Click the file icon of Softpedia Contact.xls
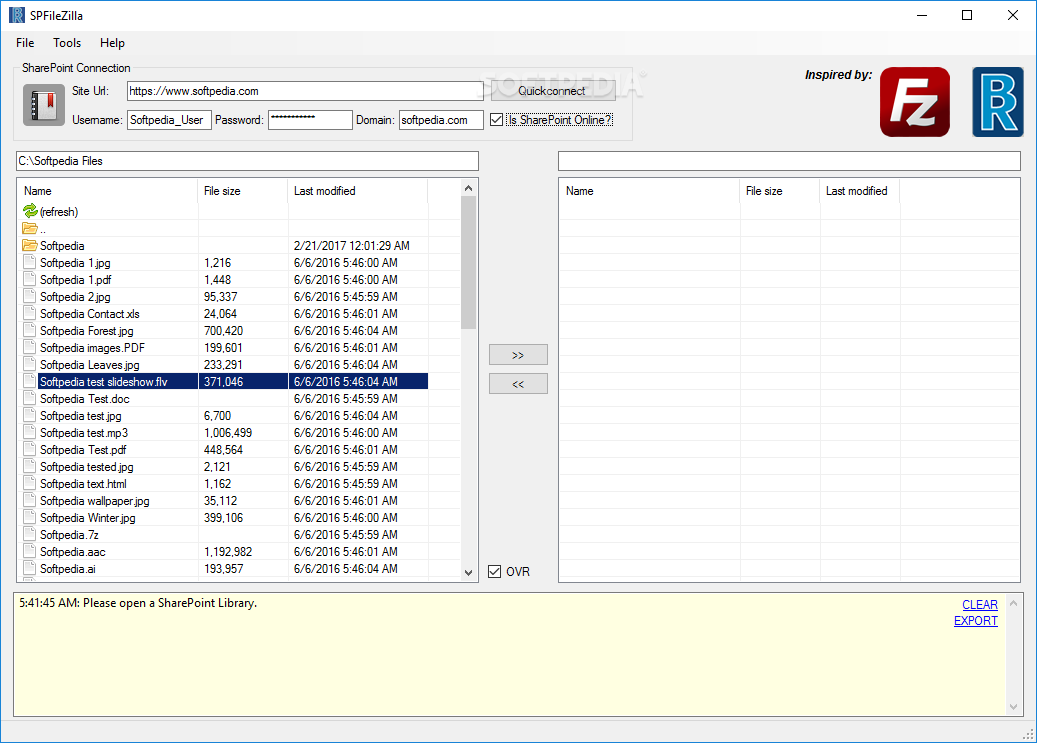 coord(29,313)
